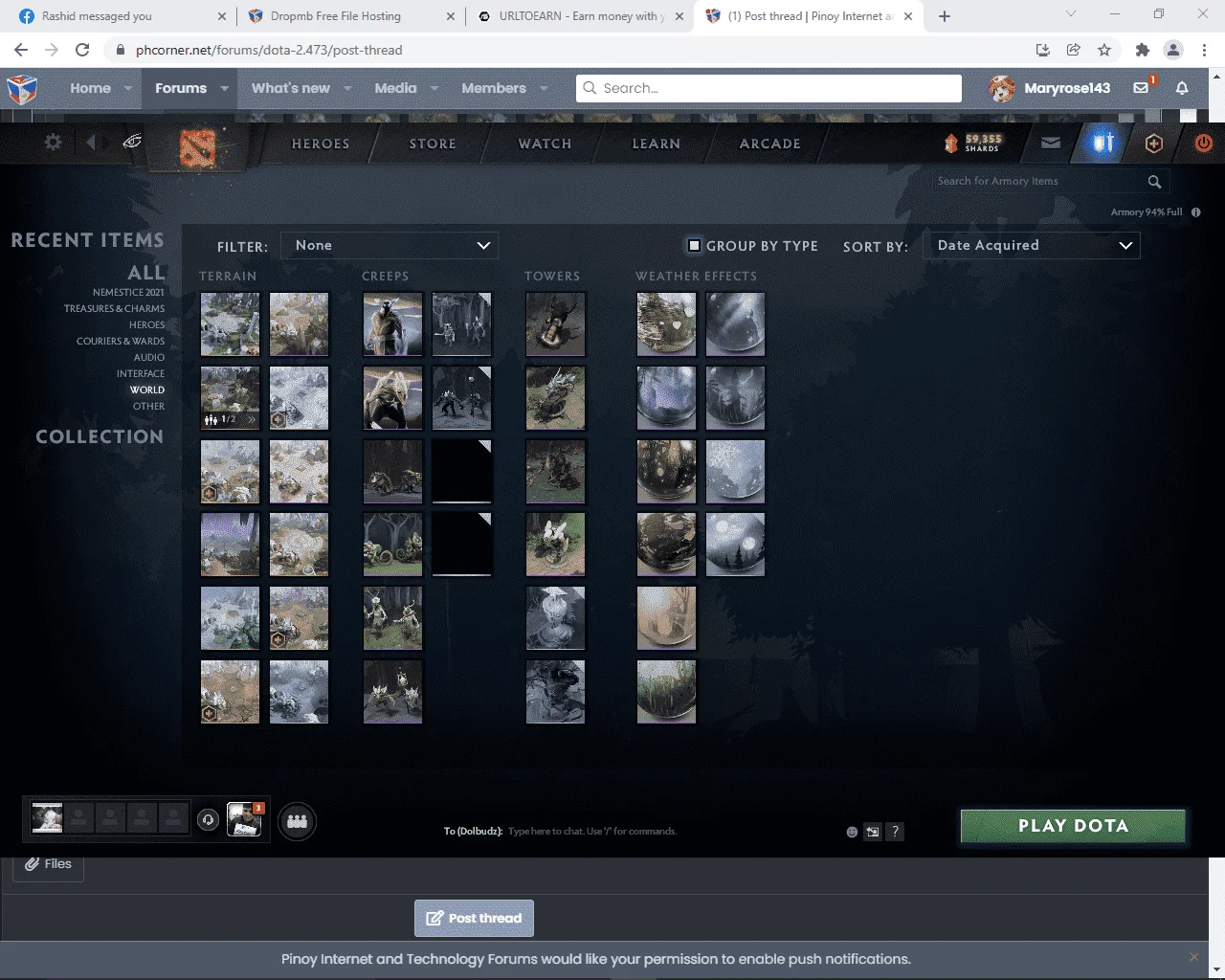Click the red power quit icon
This screenshot has height=980, width=1225.
(x=1204, y=144)
